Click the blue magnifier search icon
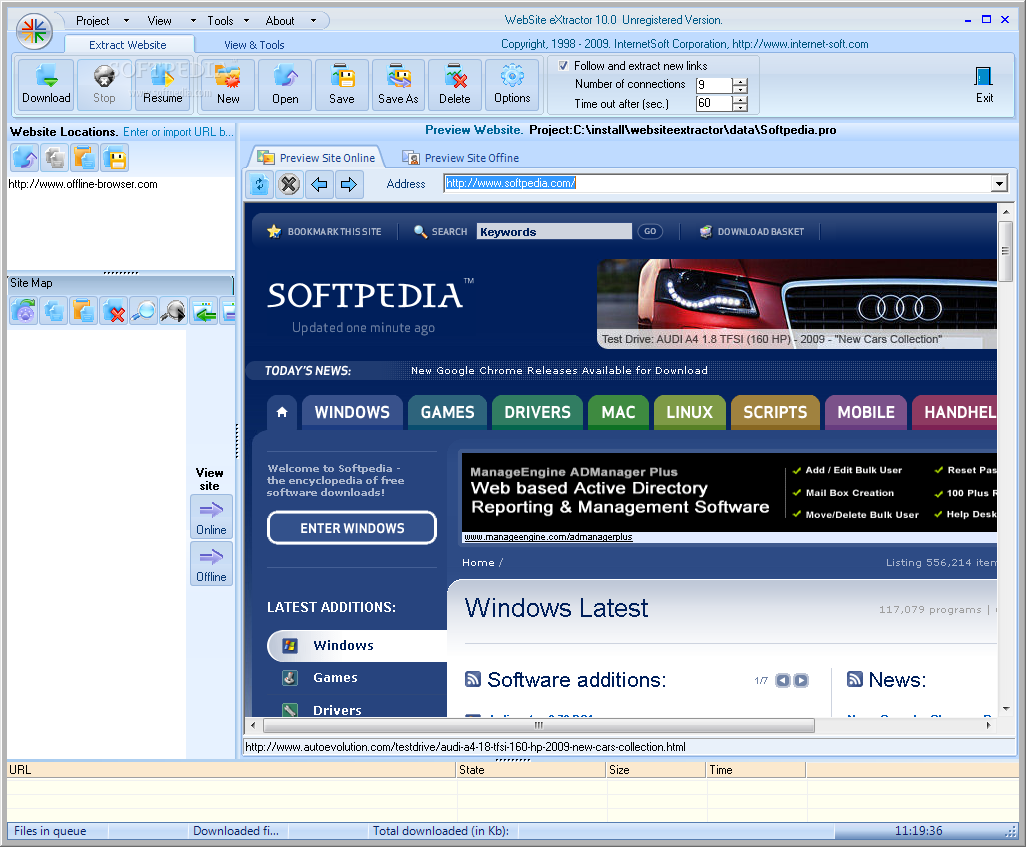Viewport: 1026px width, 847px height. tap(143, 311)
